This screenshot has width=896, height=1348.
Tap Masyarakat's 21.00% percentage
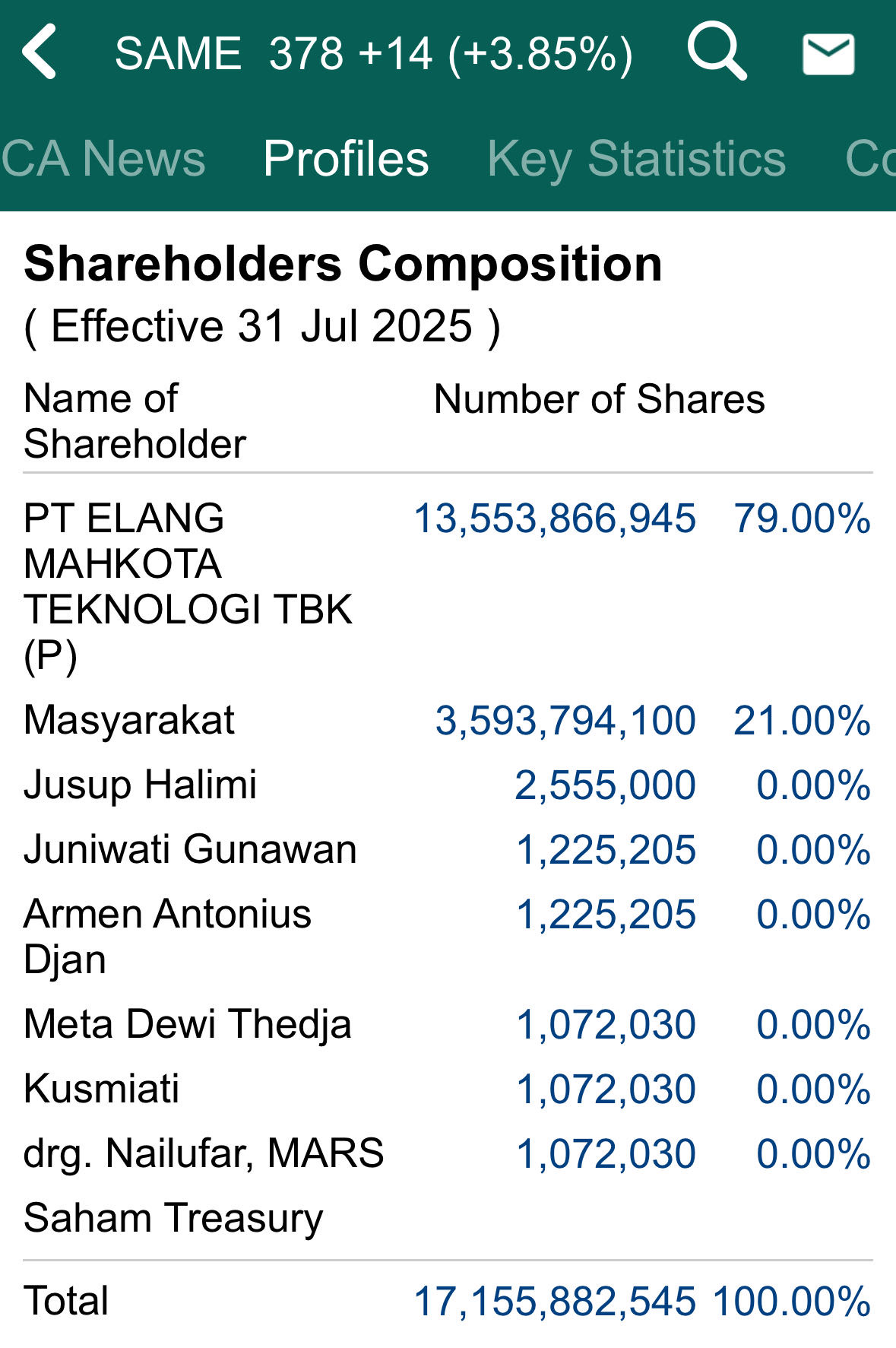click(802, 721)
